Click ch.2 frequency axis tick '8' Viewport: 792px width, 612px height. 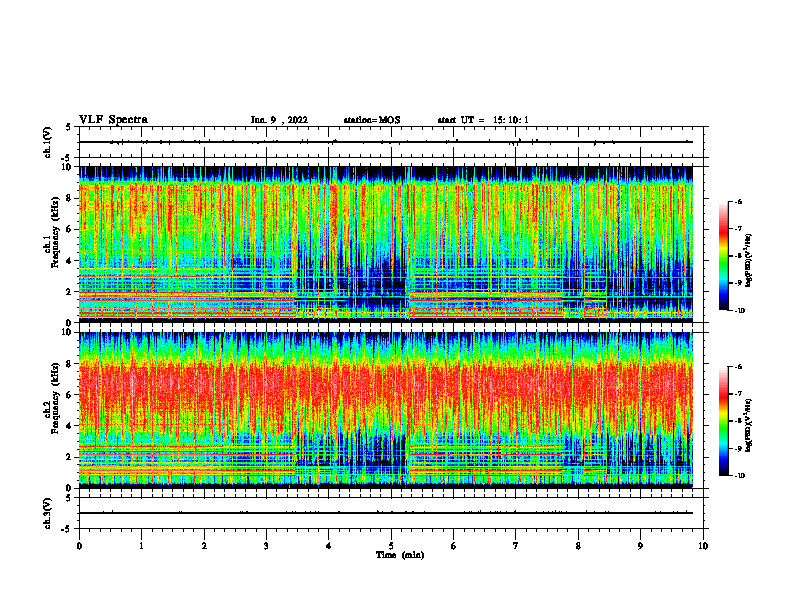click(x=69, y=364)
